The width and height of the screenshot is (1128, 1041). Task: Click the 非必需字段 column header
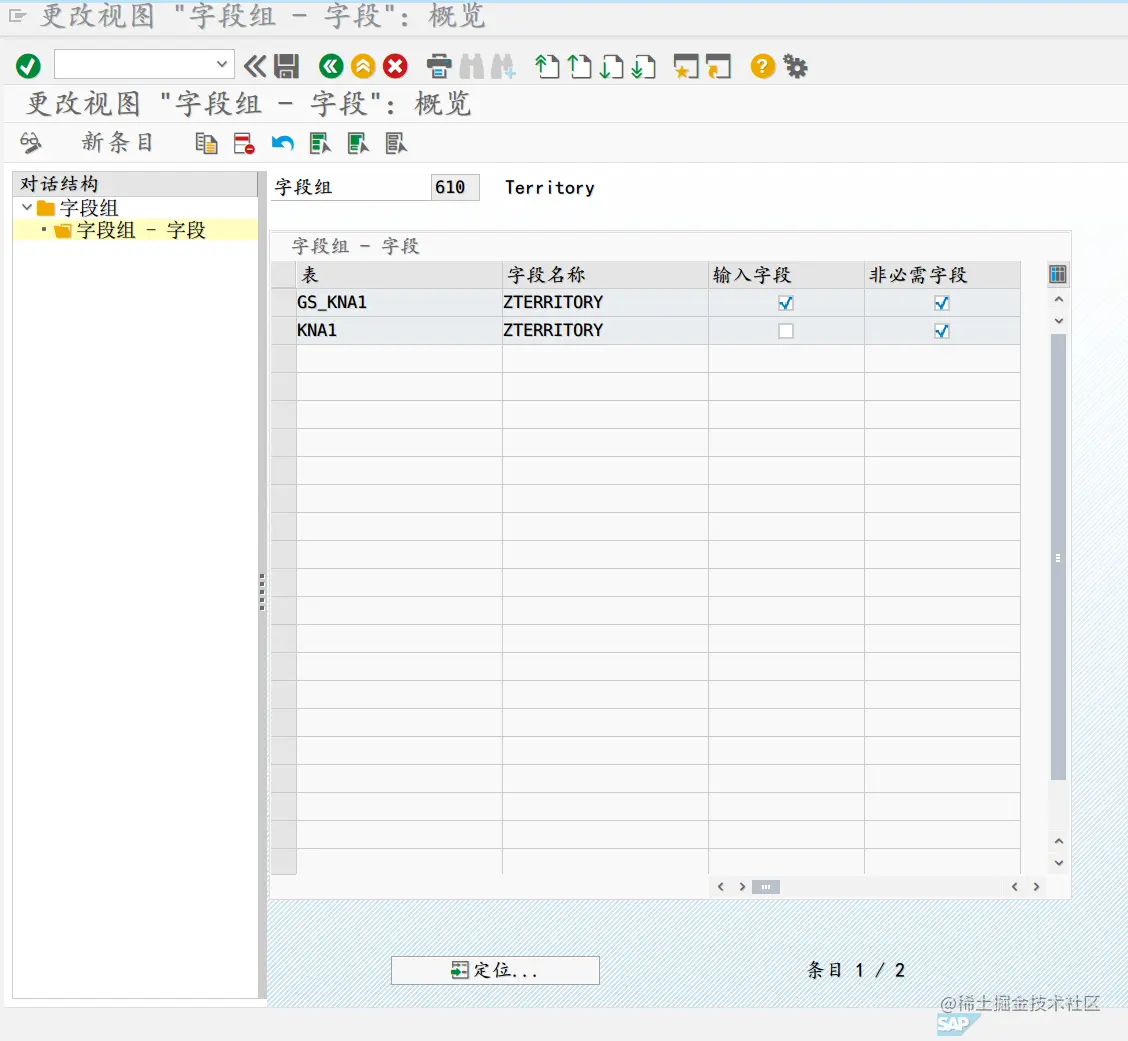[x=942, y=275]
